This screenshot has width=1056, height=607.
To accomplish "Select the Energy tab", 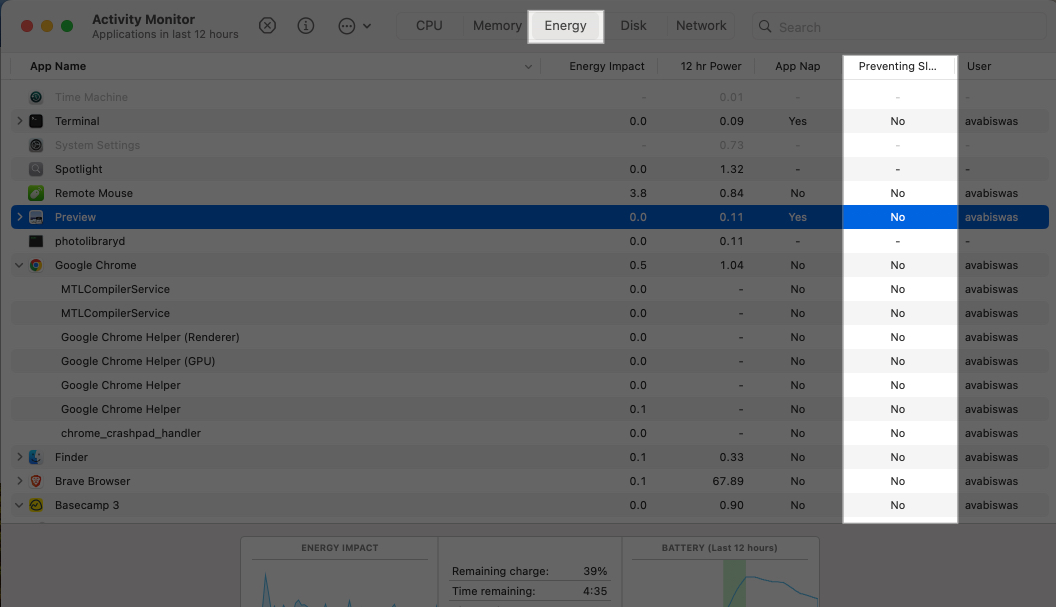I will coord(566,26).
